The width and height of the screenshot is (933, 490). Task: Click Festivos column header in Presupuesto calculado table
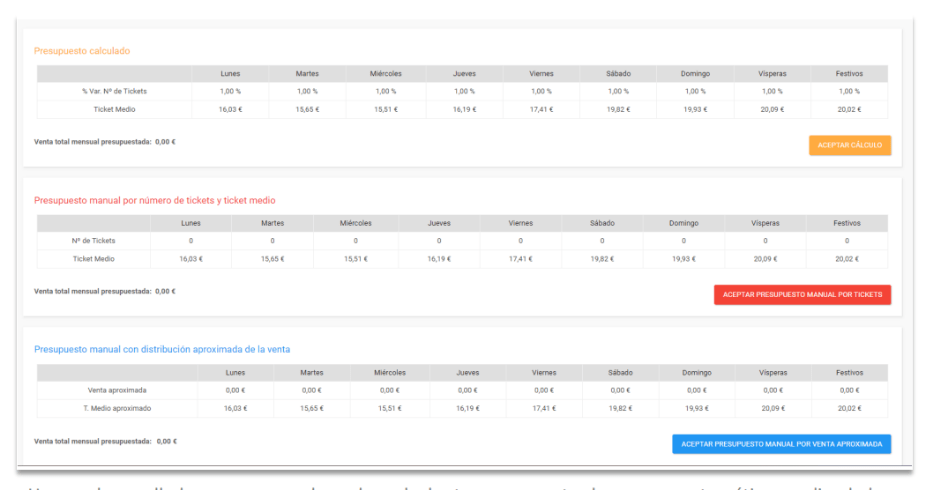coord(849,73)
